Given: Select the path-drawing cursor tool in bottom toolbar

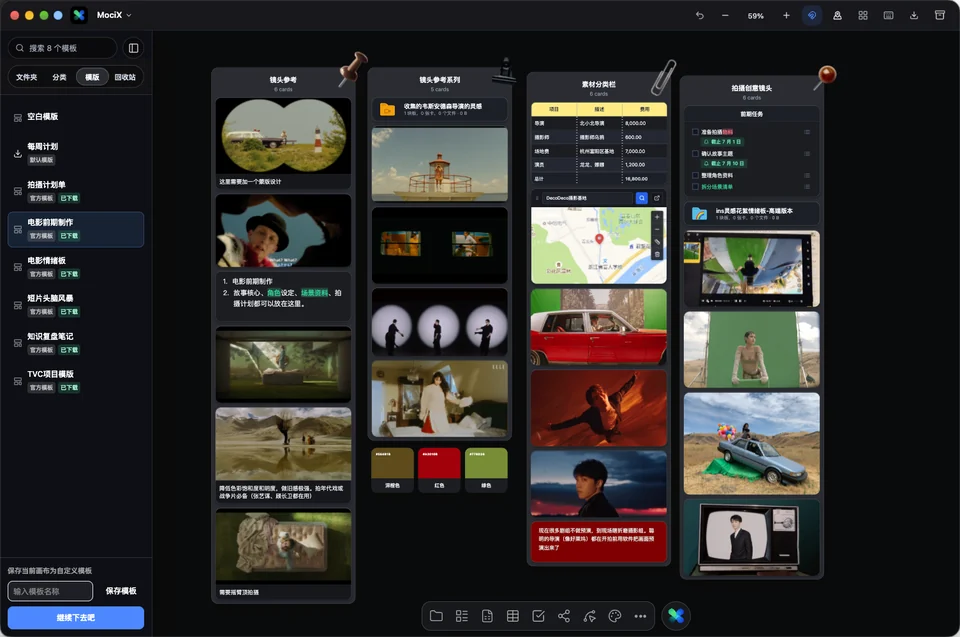Looking at the screenshot, I should pos(590,616).
